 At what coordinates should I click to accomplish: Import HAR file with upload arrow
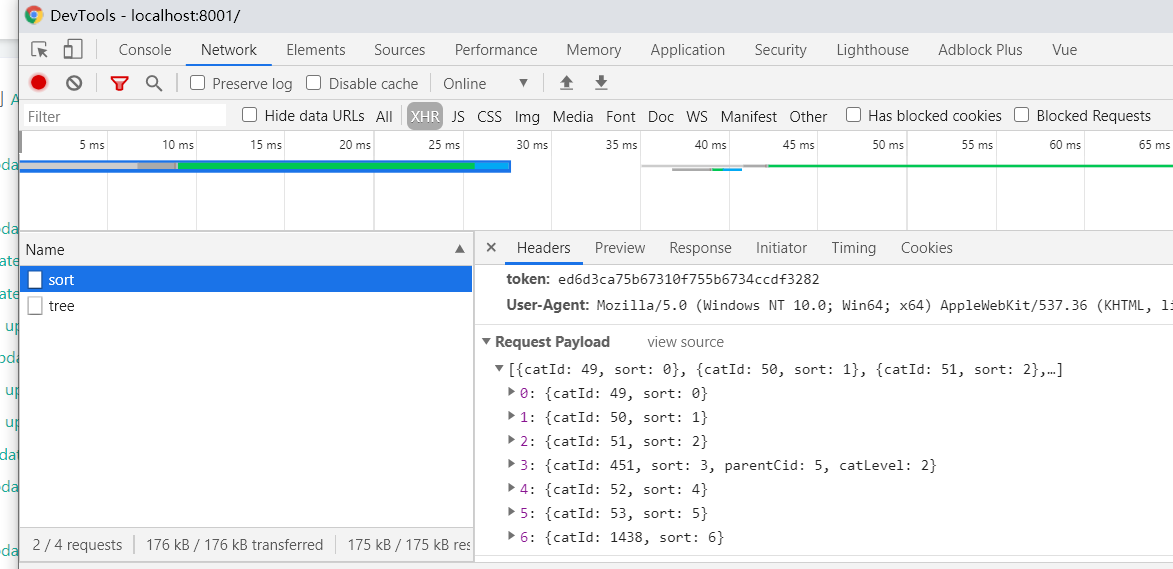pos(566,83)
